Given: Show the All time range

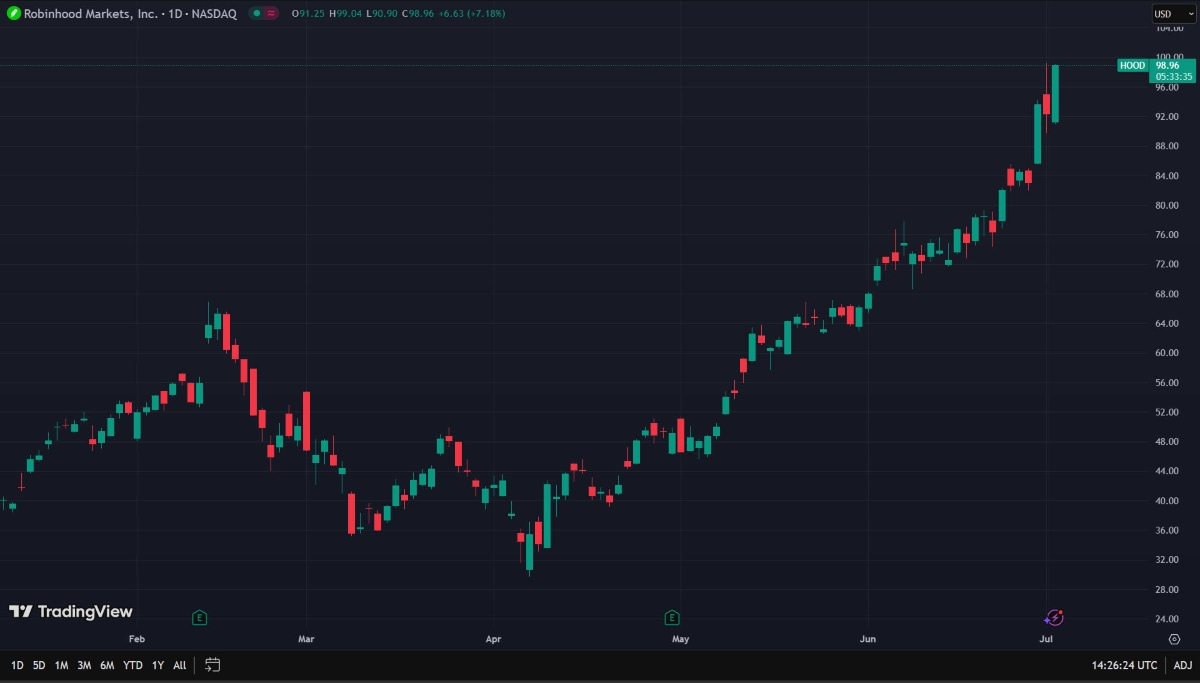Looking at the screenshot, I should tap(180, 665).
